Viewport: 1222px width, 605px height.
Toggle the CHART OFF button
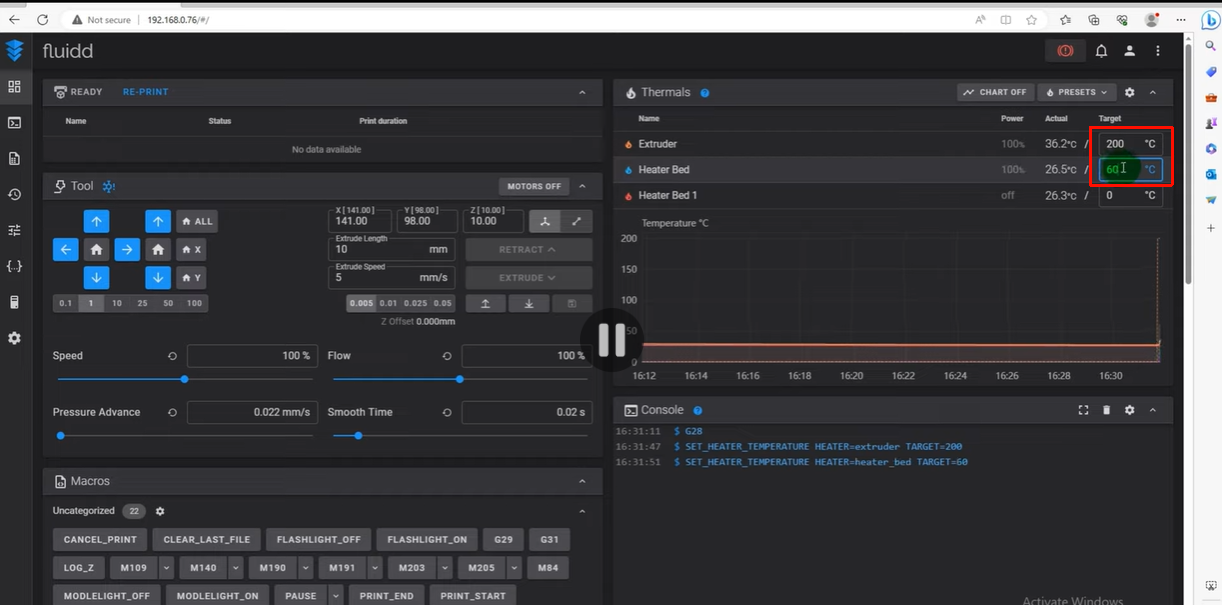995,92
